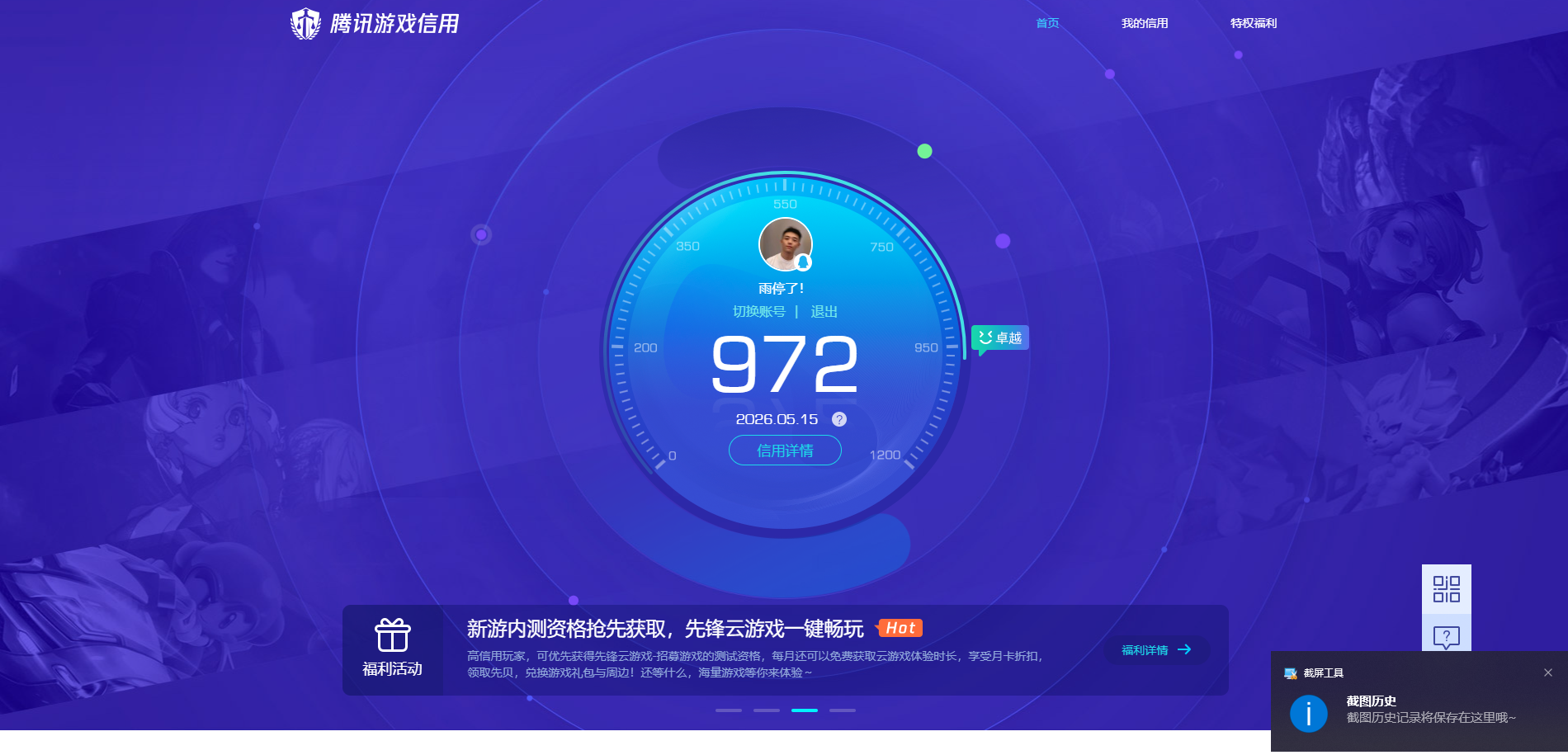Screen dimensions: 1568x755
Task: Click the 腾讯游戏信用 title text
Action: [x=394, y=23]
